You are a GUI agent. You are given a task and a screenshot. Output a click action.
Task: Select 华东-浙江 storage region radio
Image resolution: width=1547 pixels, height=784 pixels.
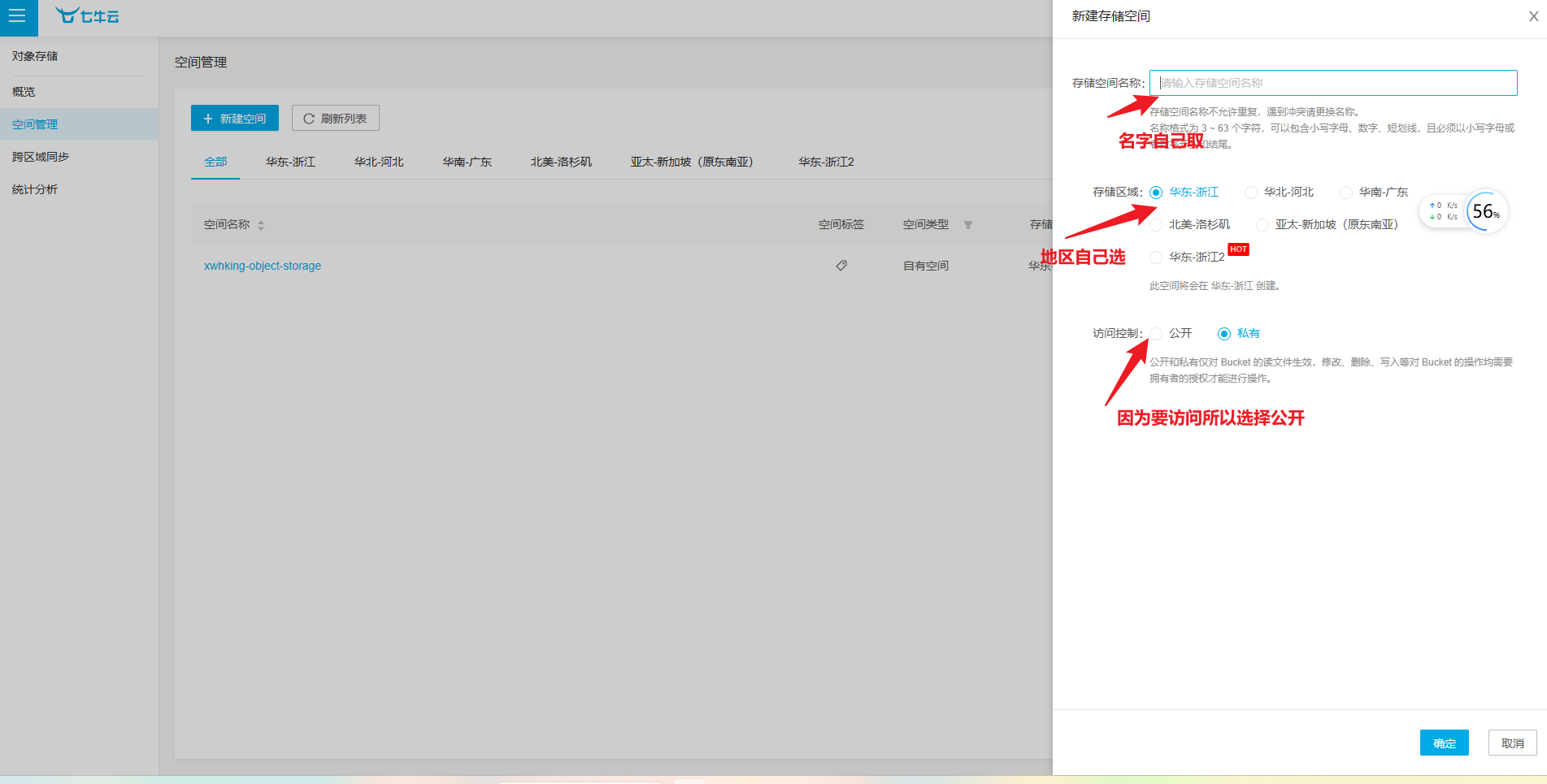(x=1156, y=193)
